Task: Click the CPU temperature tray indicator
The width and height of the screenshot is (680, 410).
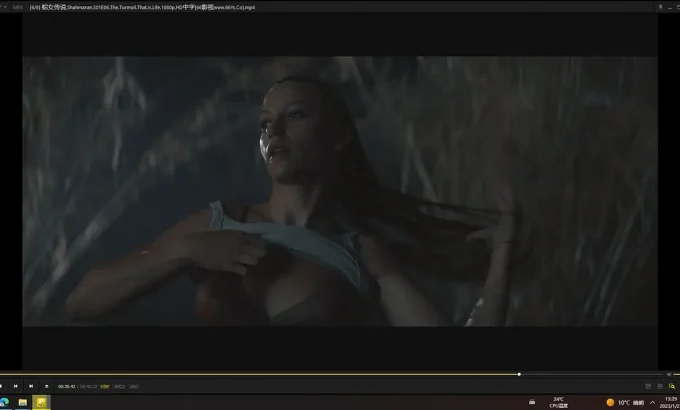Action: pyautogui.click(x=559, y=402)
